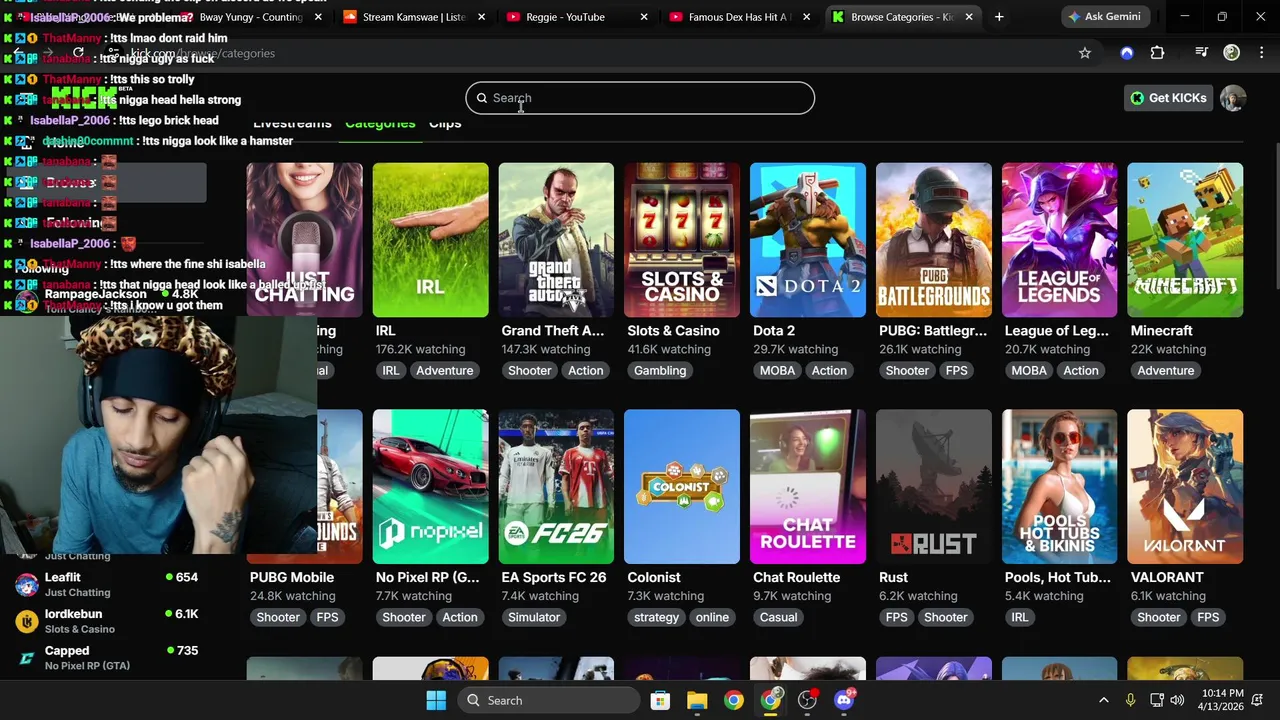The image size is (1280, 720).
Task: Open the Colonist category thumbnail
Action: coord(682,486)
